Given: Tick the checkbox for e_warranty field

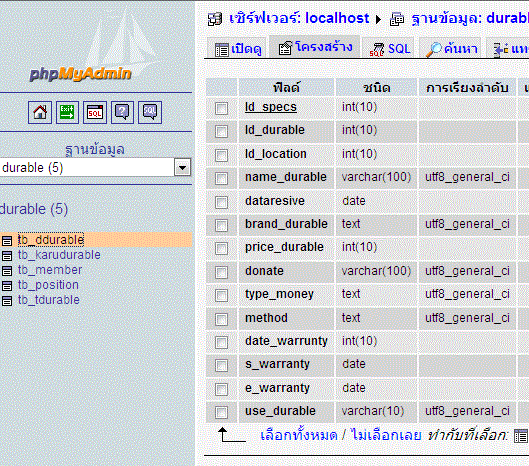Looking at the screenshot, I should point(221,389).
